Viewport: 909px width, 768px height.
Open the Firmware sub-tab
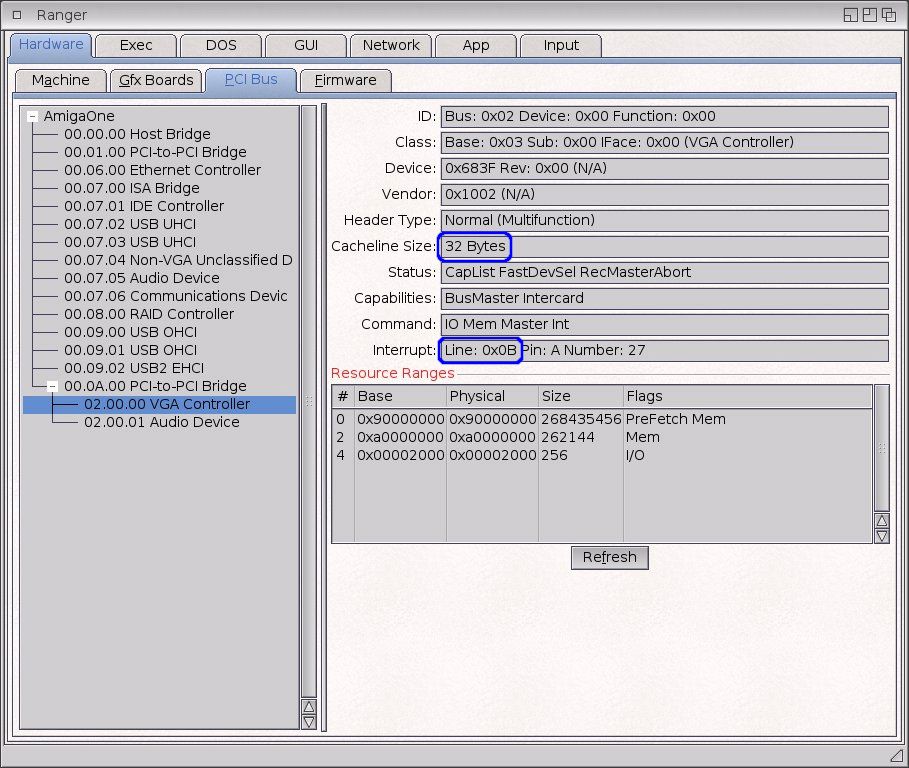346,80
